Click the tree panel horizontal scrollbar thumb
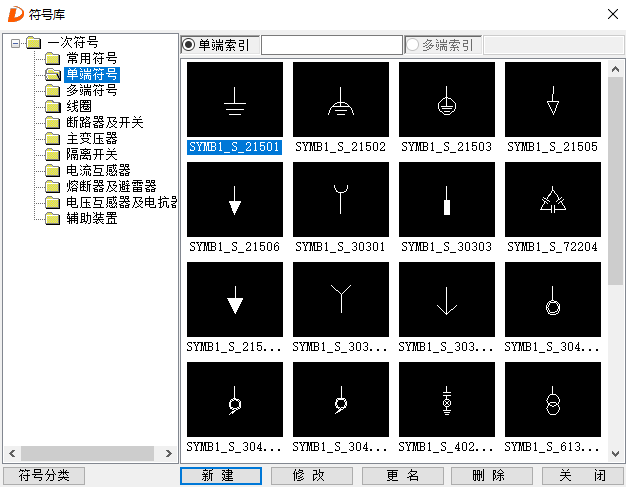The image size is (626, 487). click(87, 453)
